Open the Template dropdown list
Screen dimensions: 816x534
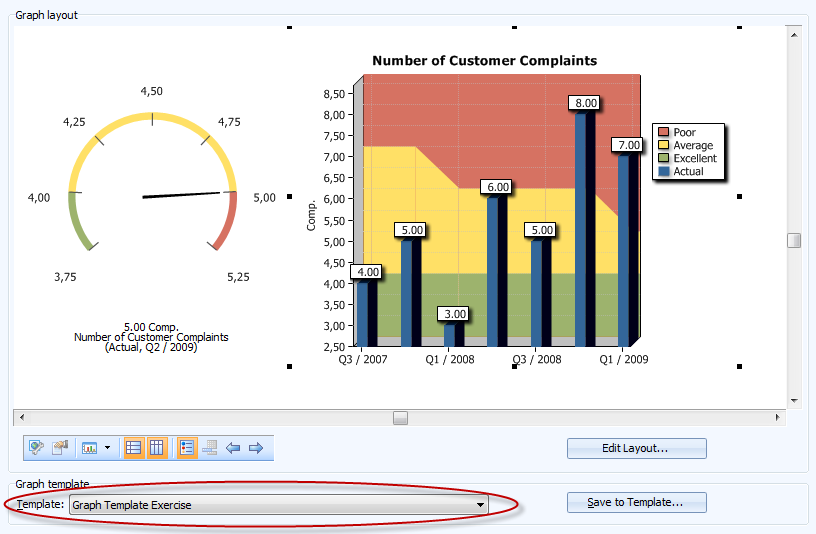point(480,505)
